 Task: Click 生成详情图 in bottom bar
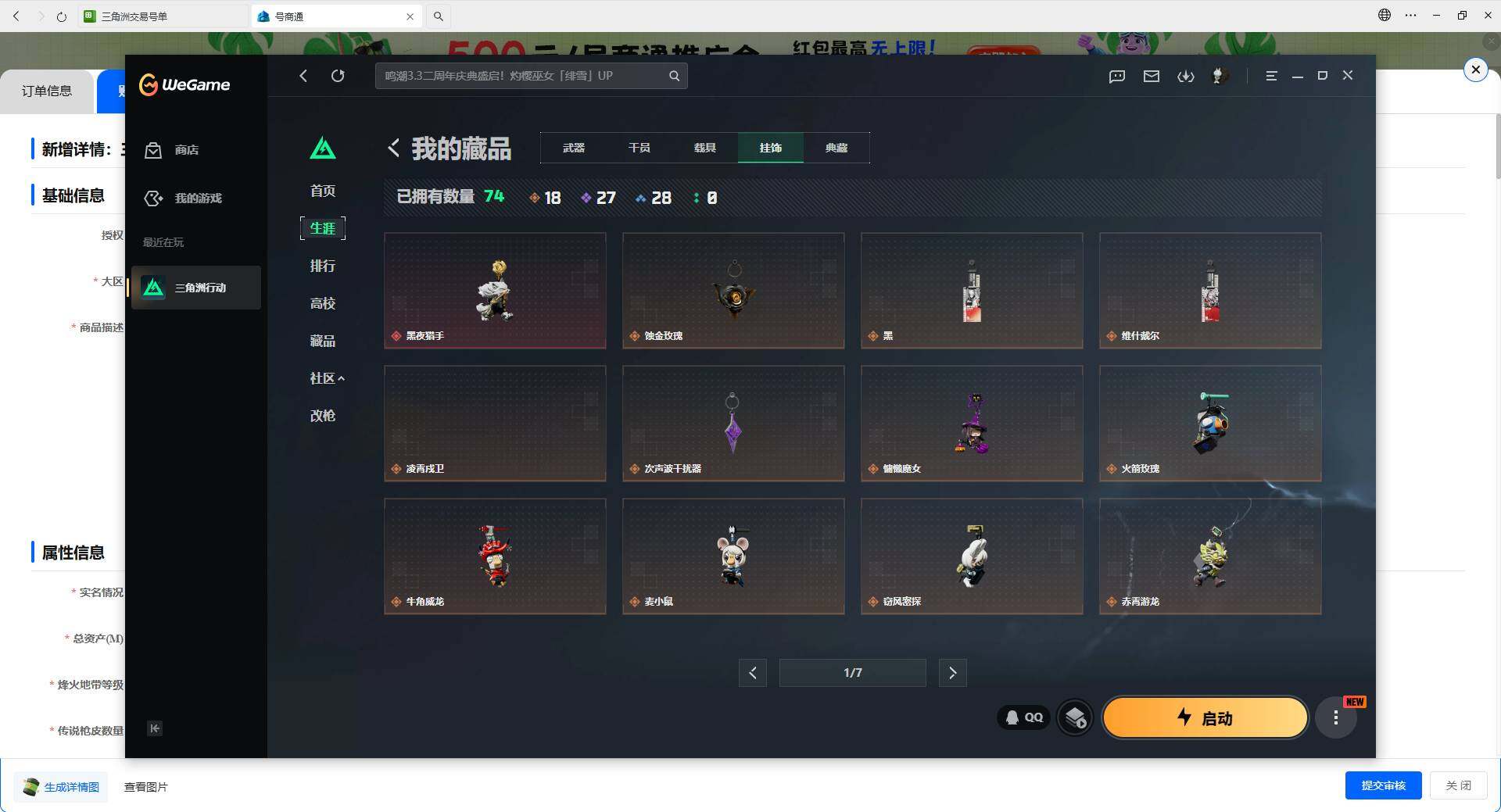click(x=62, y=787)
